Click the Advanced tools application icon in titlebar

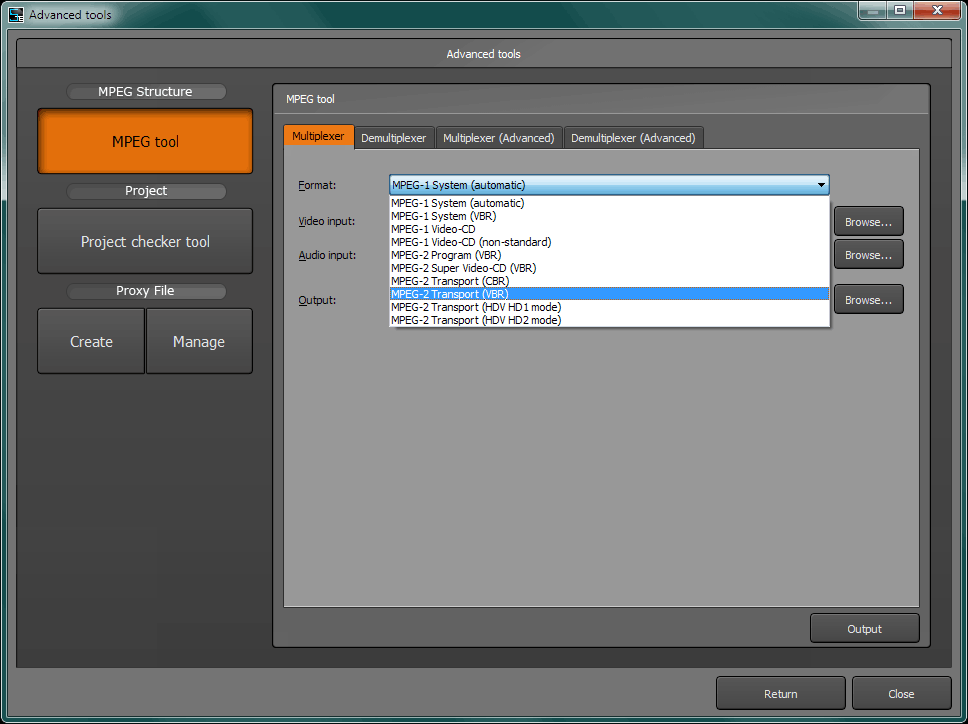click(16, 14)
